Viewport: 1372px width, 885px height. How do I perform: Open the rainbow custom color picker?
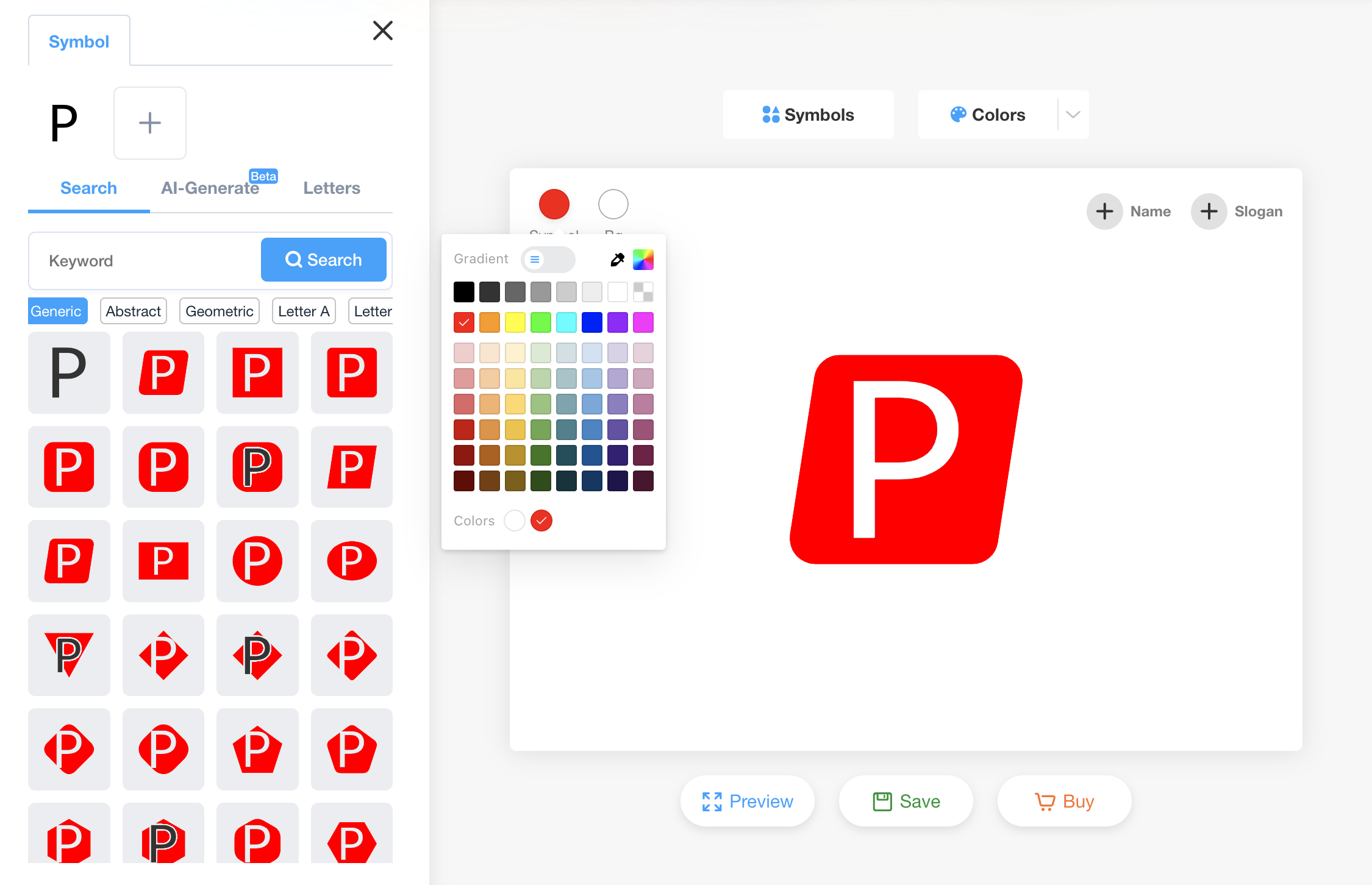tap(643, 260)
